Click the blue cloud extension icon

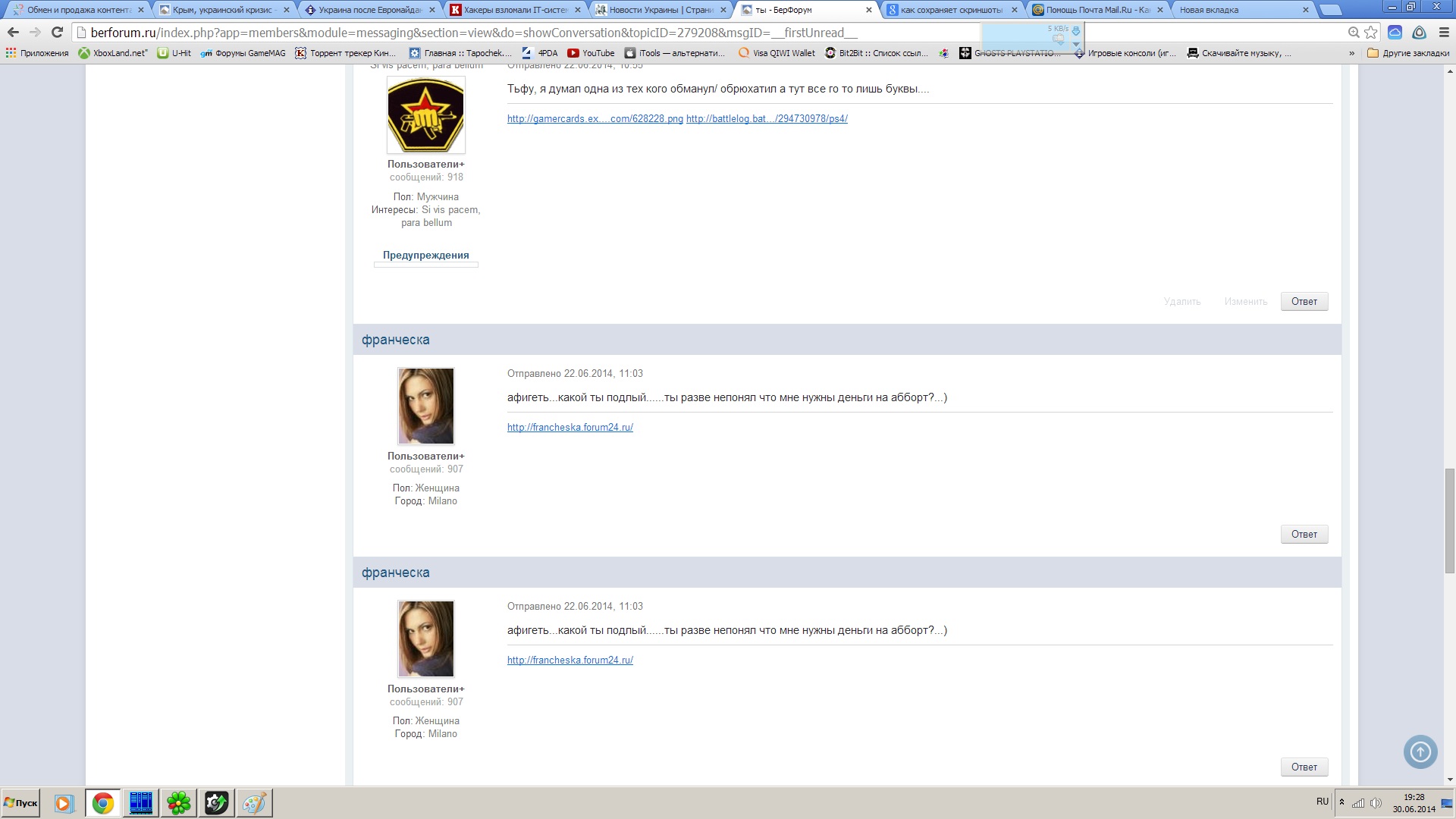pyautogui.click(x=1395, y=33)
